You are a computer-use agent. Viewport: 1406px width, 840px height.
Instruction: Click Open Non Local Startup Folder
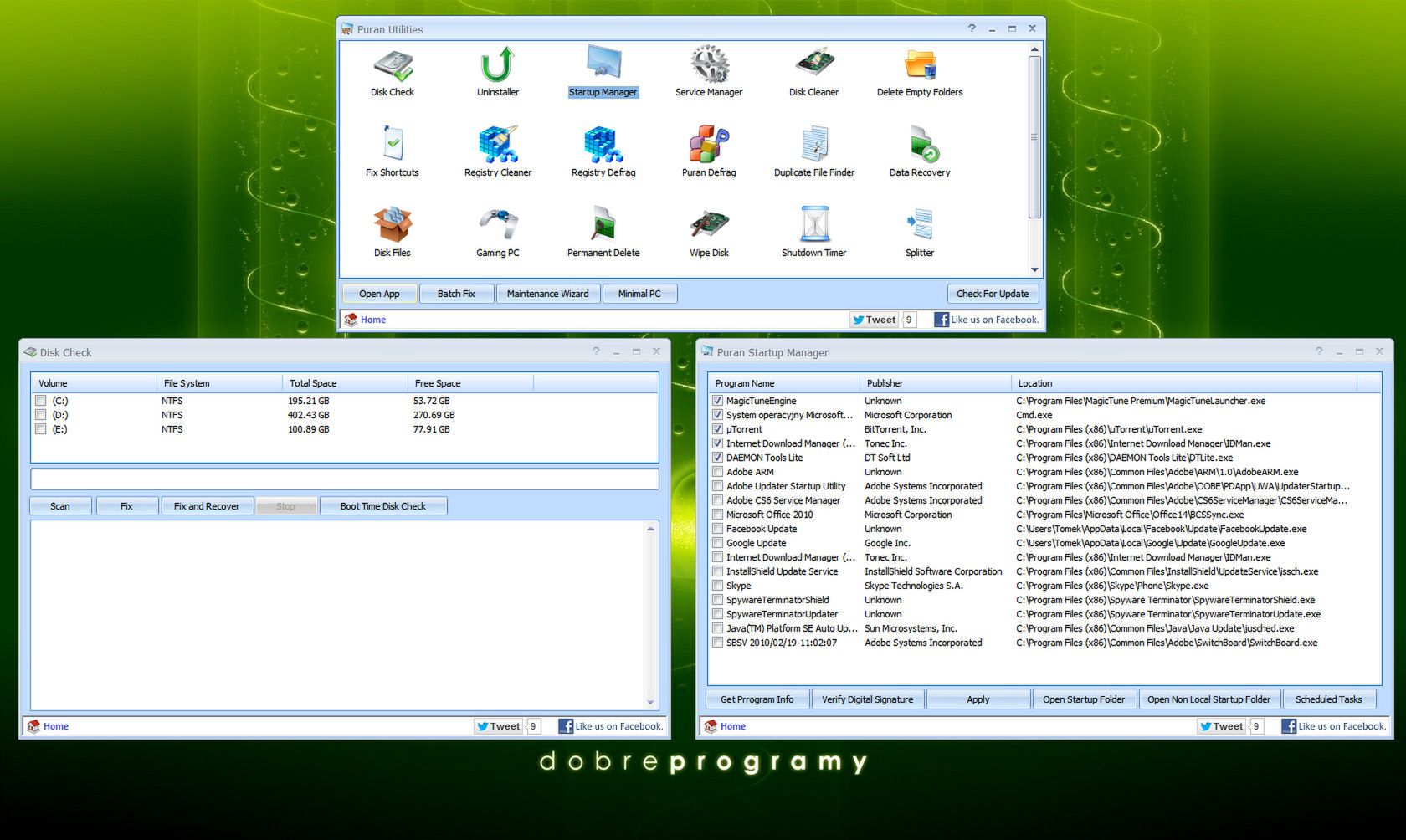[1209, 699]
